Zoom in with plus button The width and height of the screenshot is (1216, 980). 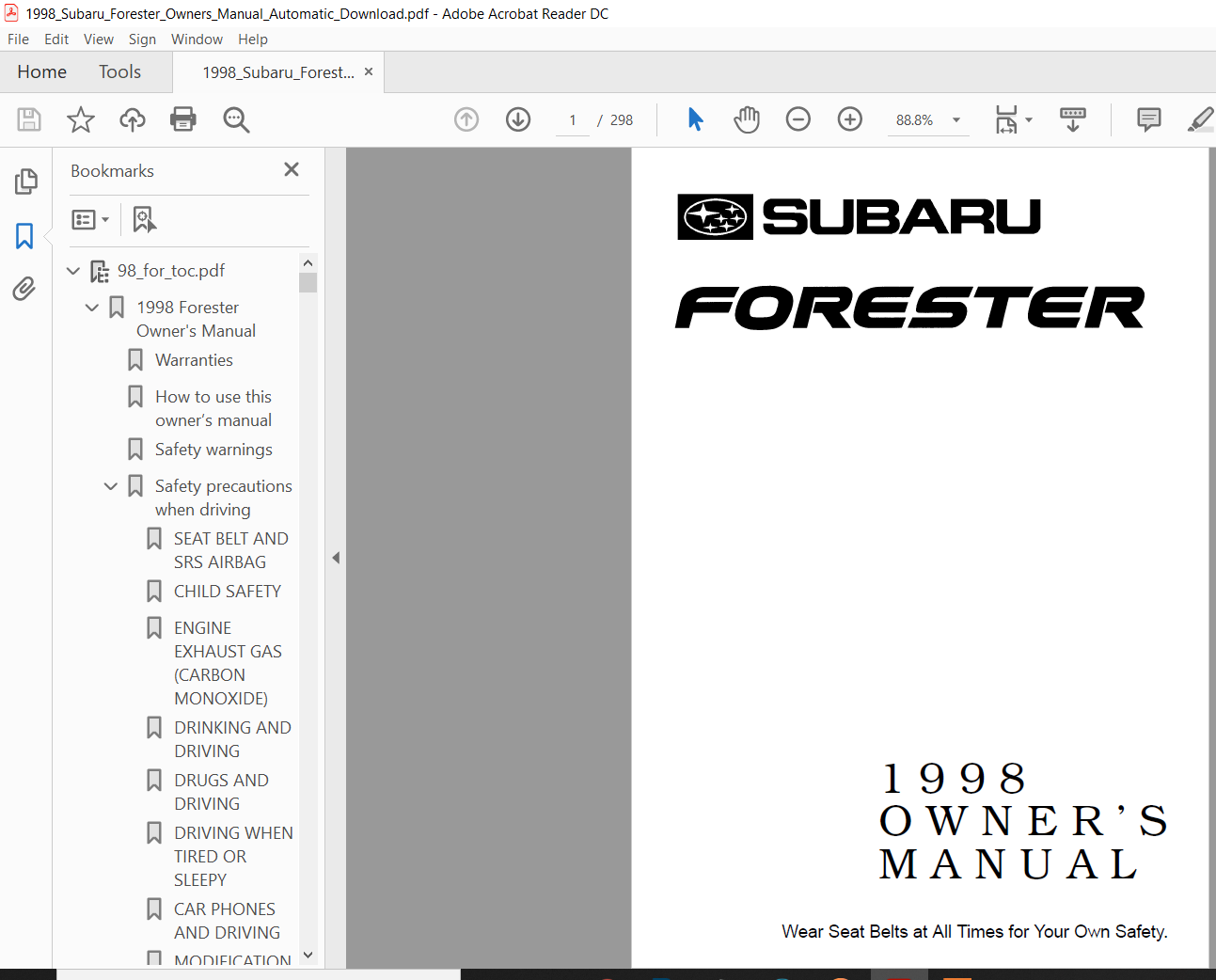coord(850,119)
